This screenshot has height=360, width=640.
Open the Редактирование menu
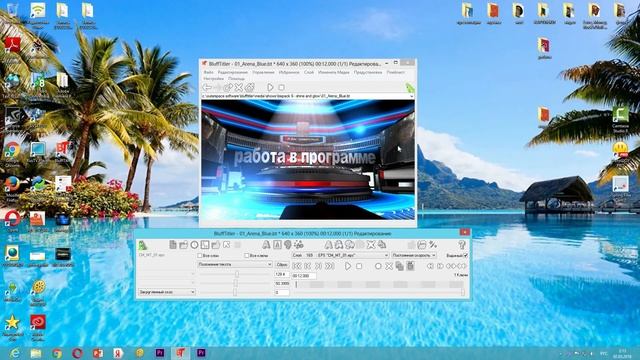[233, 72]
